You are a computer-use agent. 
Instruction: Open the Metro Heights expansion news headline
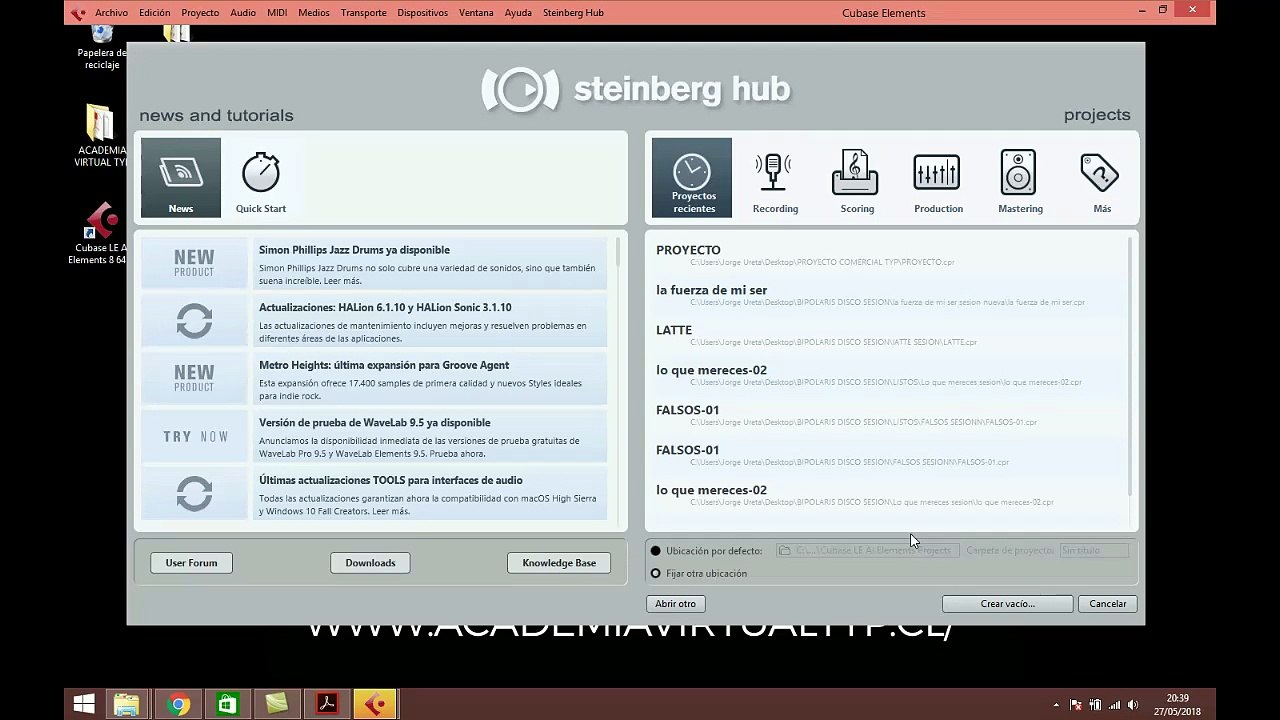point(384,366)
